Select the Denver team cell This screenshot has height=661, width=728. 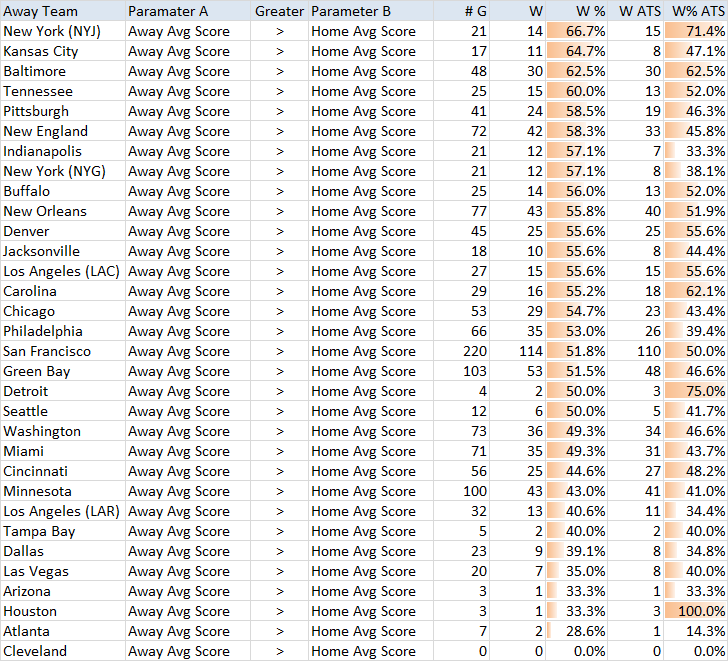coord(63,231)
